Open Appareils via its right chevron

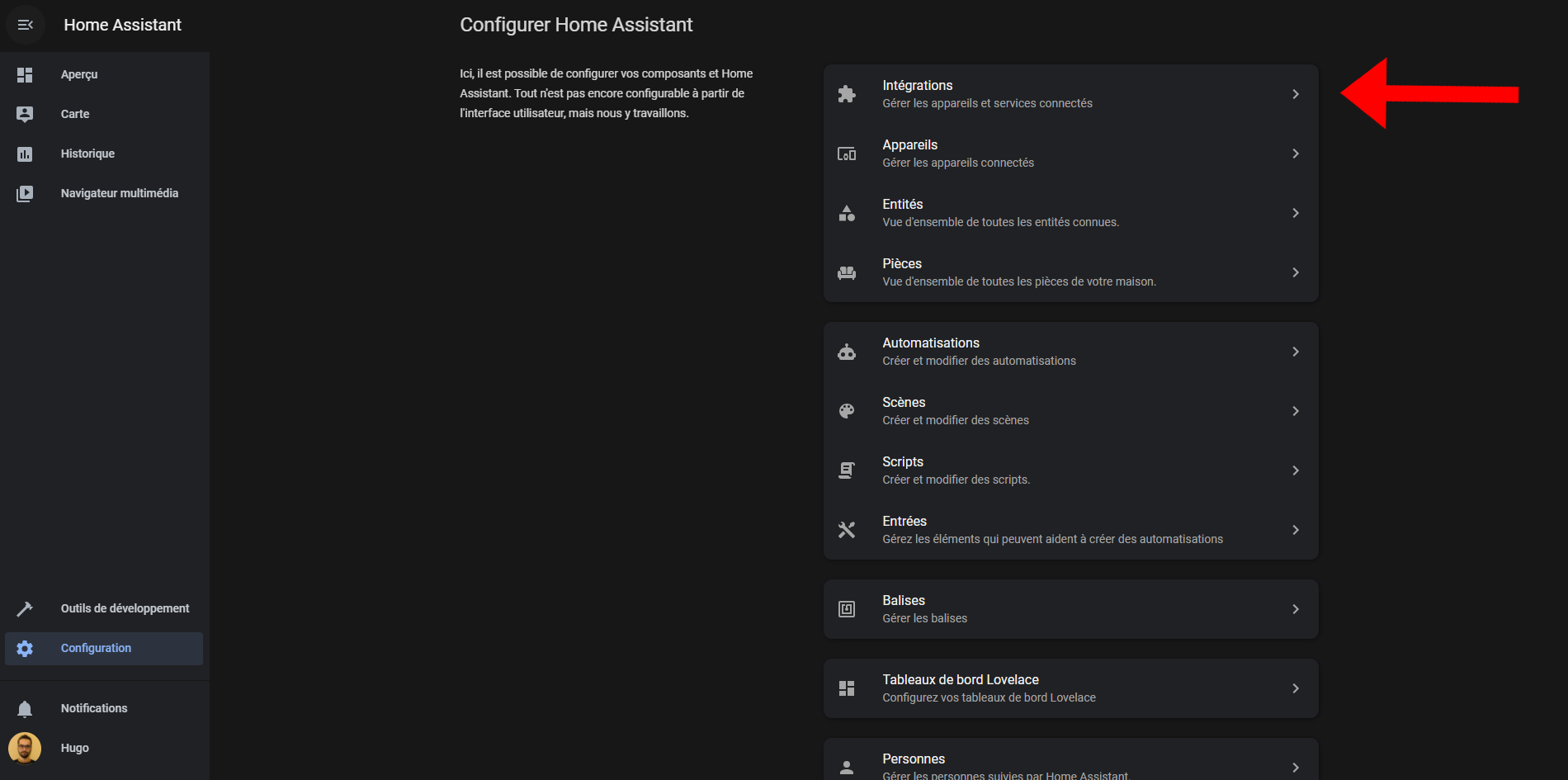coord(1296,154)
